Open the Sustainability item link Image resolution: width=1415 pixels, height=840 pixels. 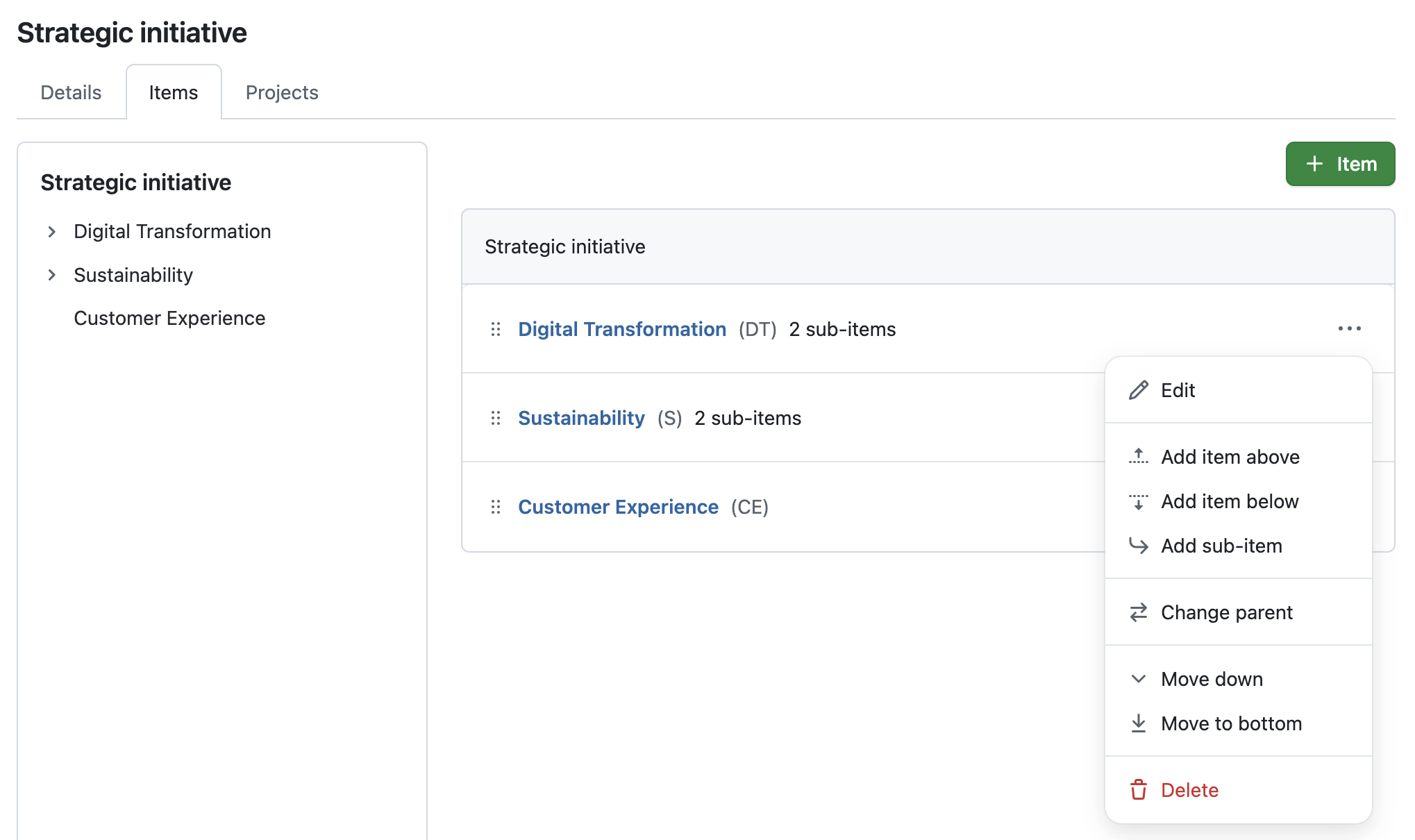point(581,418)
